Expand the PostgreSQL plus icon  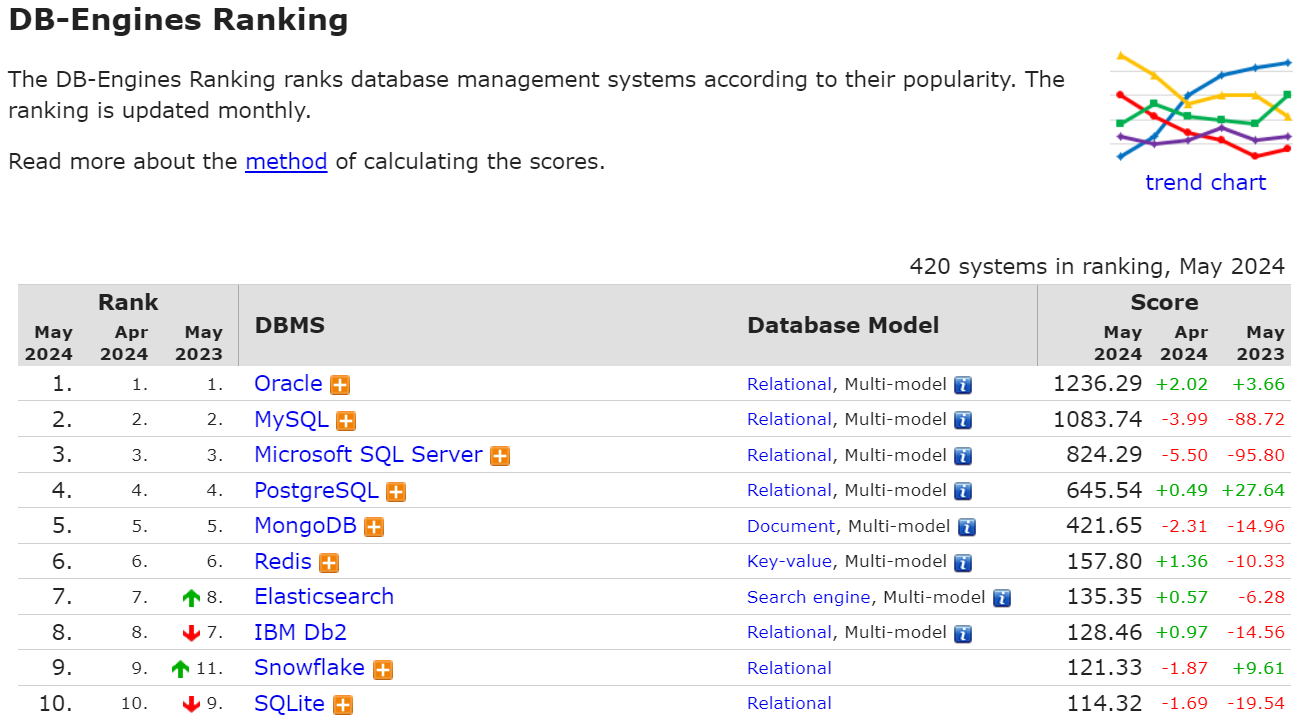click(x=396, y=492)
